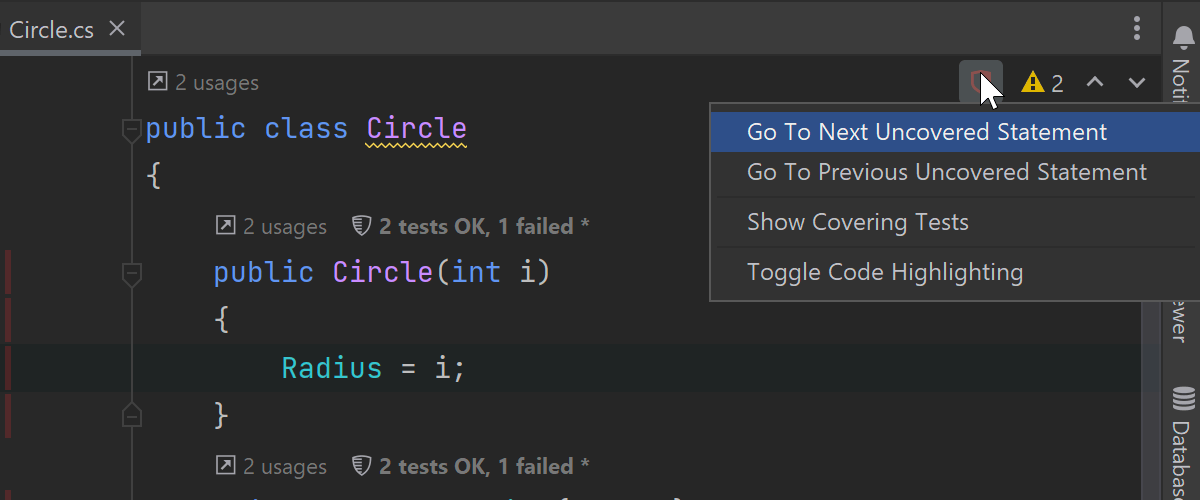
Task: Choose Go To Next Uncovered Statement
Action: [927, 132]
